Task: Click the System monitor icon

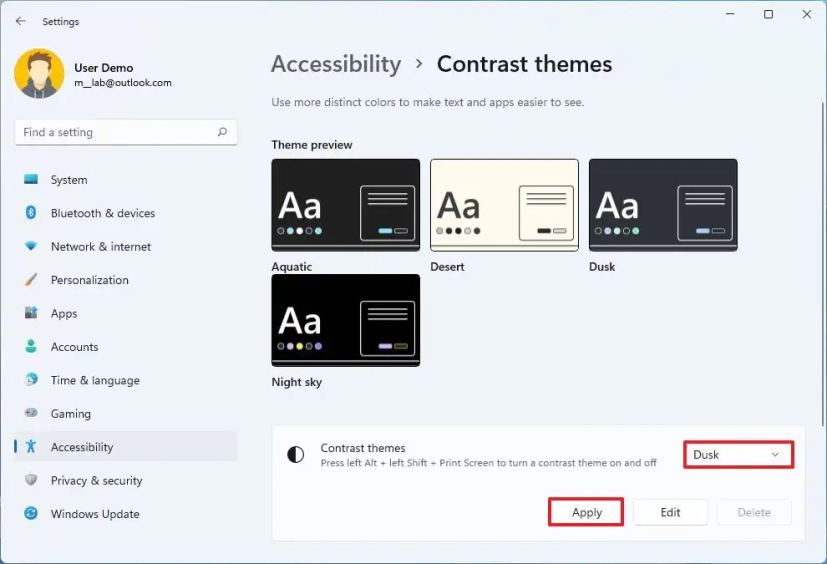Action: [x=31, y=179]
